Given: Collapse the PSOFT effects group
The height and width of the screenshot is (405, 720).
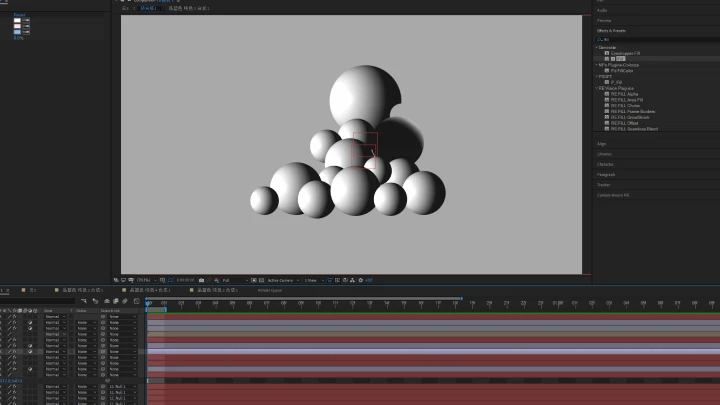Looking at the screenshot, I should [x=596, y=77].
